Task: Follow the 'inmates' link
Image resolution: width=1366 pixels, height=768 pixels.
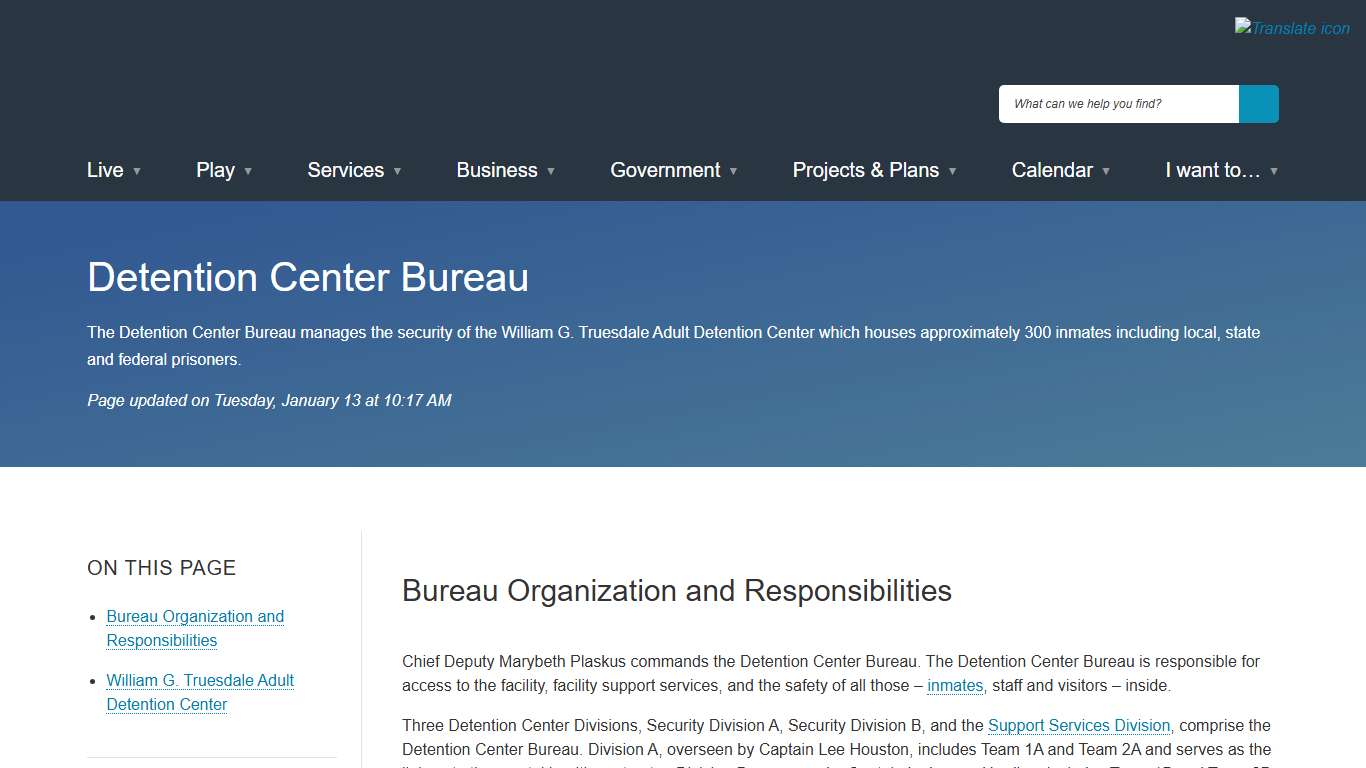Action: point(955,686)
